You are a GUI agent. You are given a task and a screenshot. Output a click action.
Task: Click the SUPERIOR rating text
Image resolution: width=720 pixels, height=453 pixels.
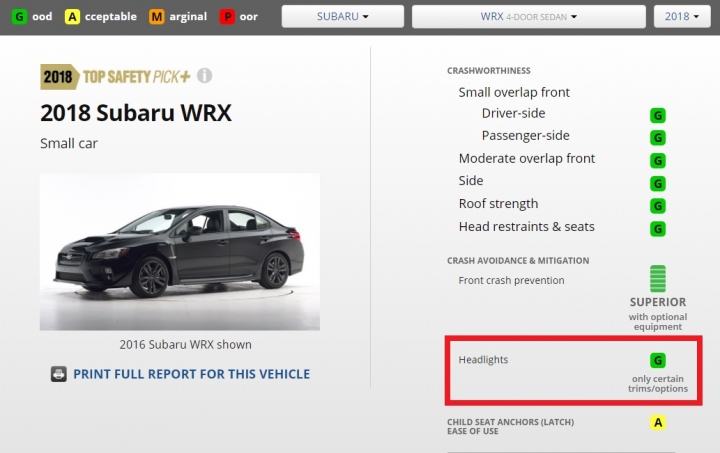coord(658,302)
